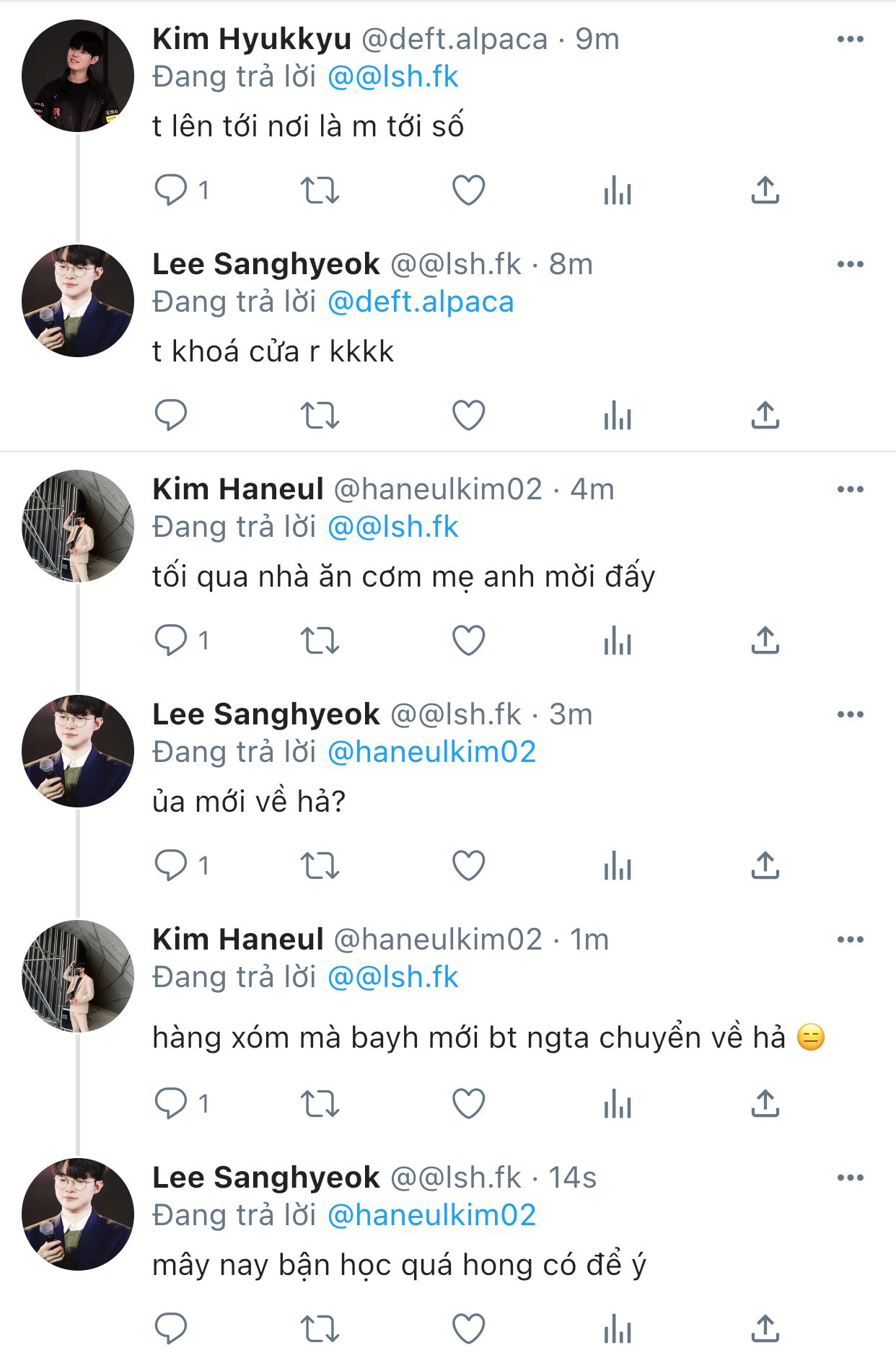Open the @deft.alpaca mention link
This screenshot has height=1363, width=896.
(x=421, y=302)
